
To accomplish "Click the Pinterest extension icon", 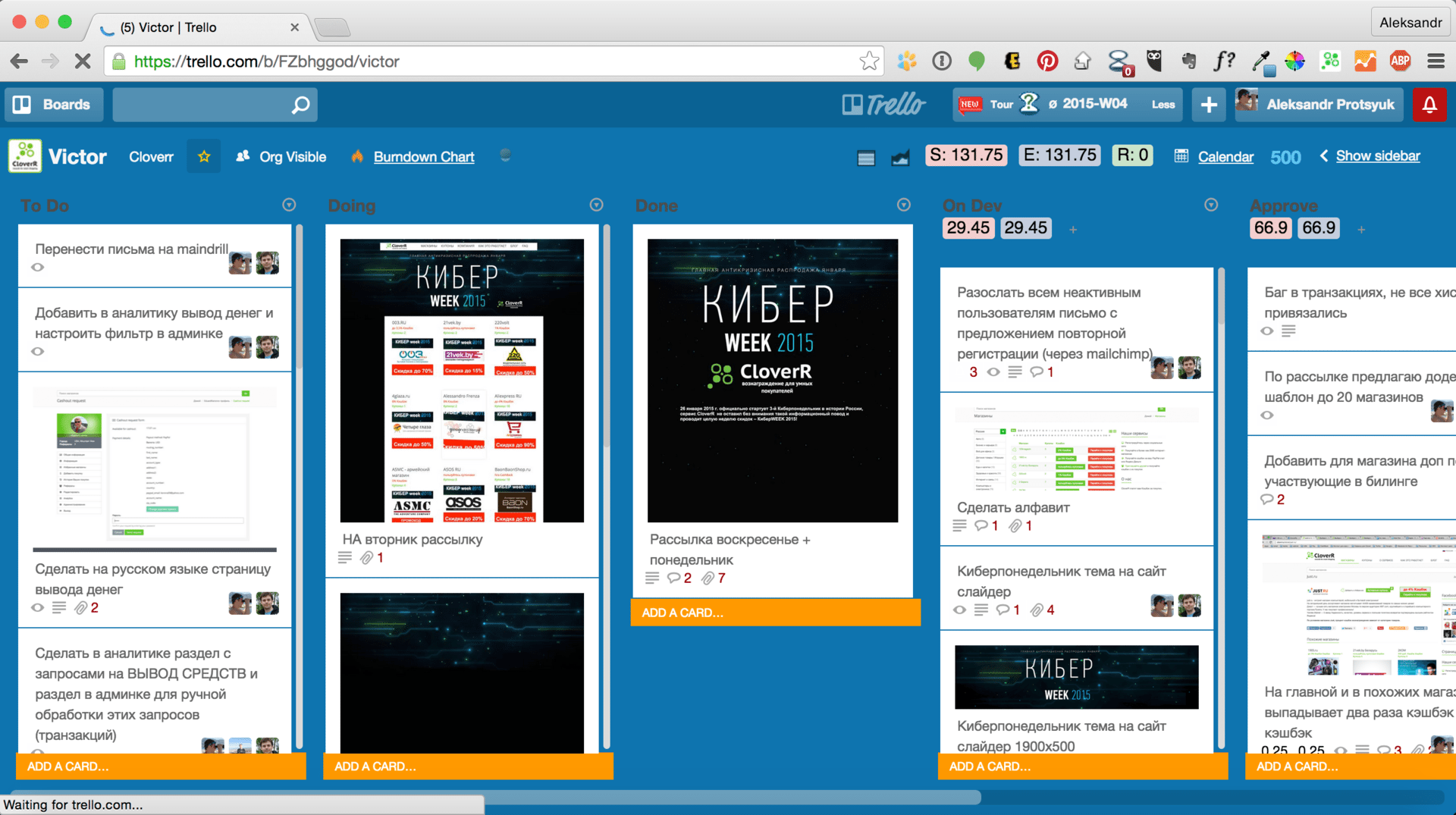I will pos(1047,61).
